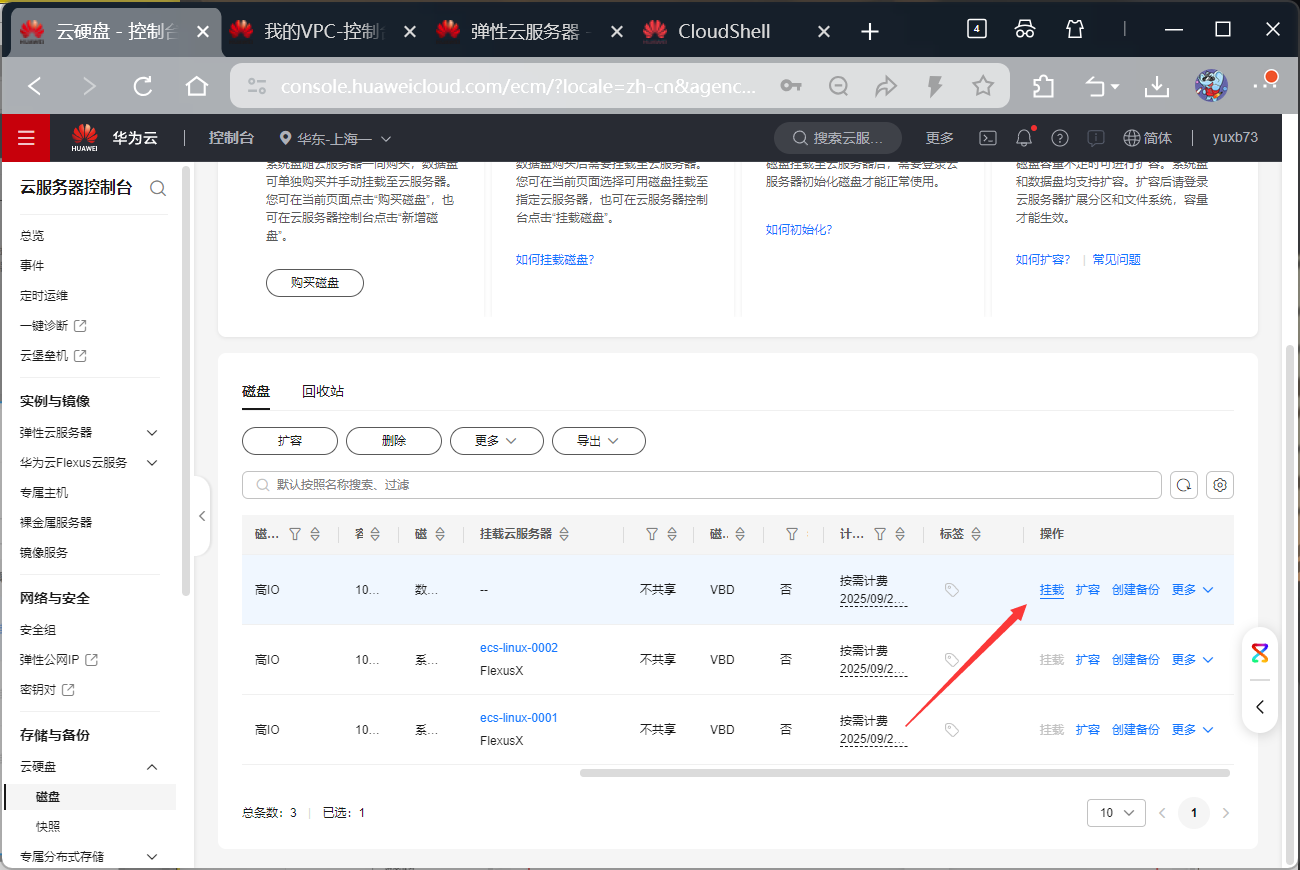Open the browser profile avatar
This screenshot has height=870, width=1300.
(1212, 86)
